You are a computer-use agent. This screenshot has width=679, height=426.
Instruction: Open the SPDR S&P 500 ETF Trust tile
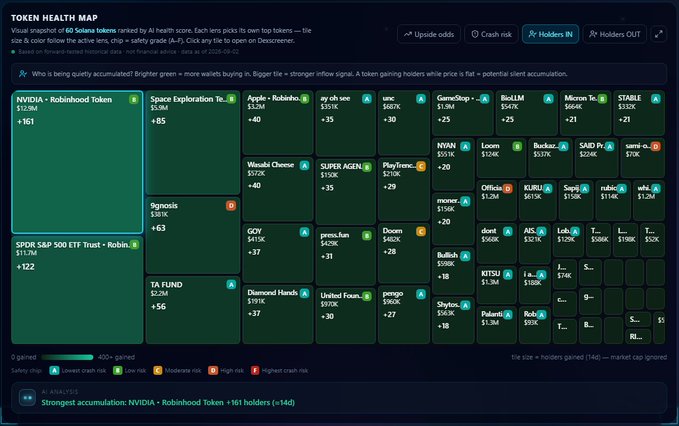[77, 290]
